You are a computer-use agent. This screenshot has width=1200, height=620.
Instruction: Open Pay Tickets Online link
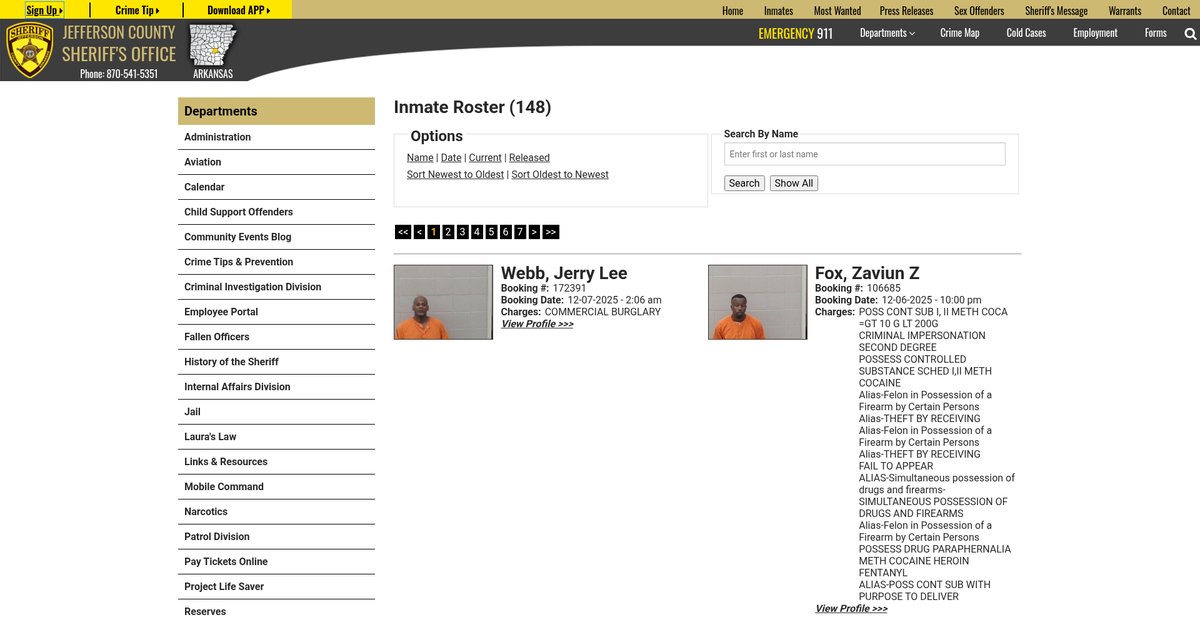pos(276,562)
